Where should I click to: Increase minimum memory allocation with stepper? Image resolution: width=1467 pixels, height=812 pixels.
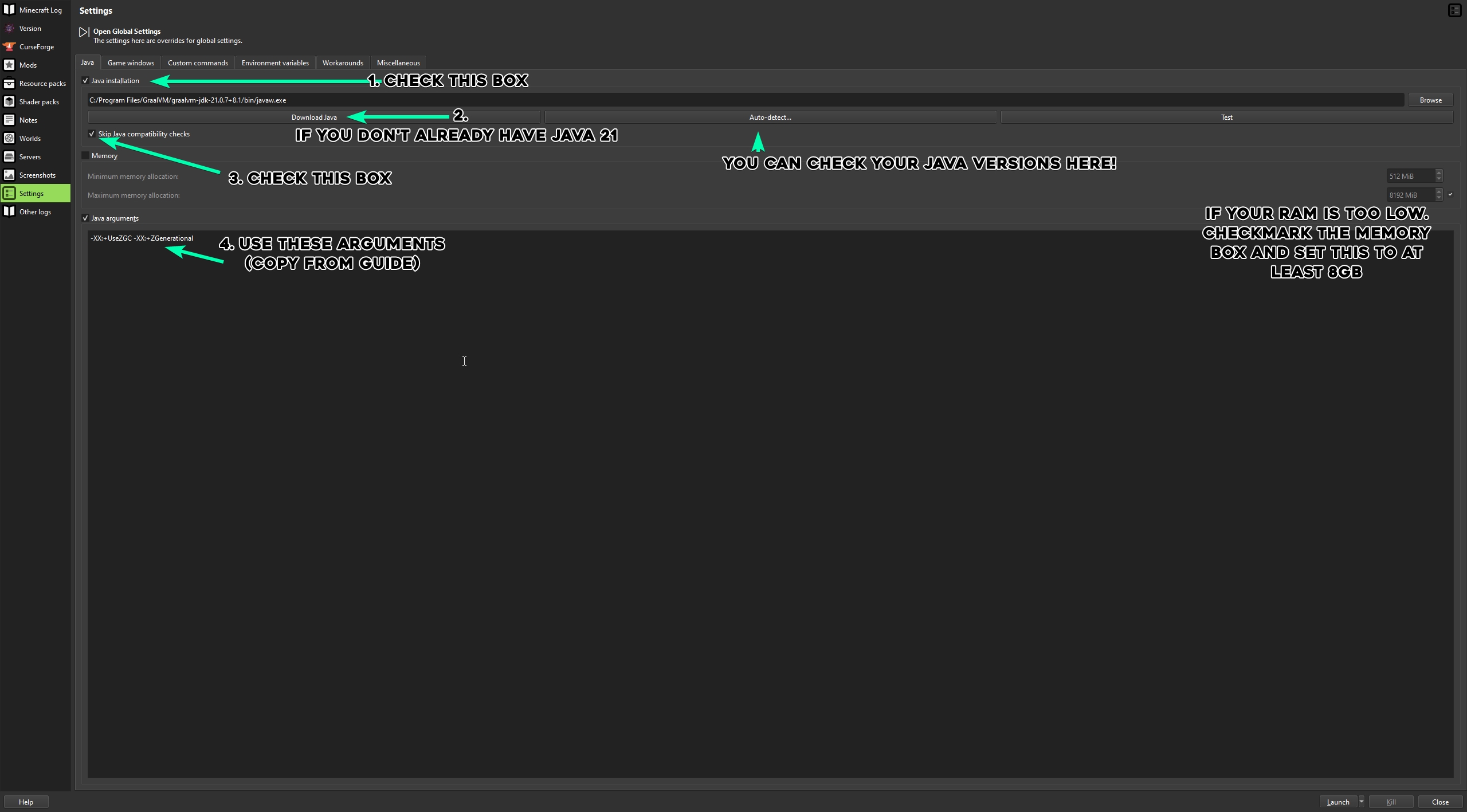tap(1439, 173)
